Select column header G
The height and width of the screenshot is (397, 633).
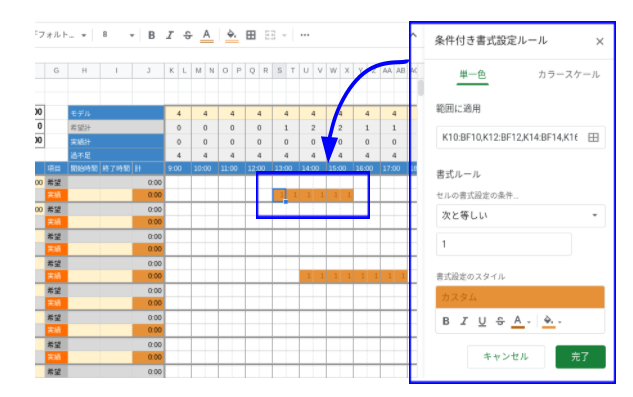coord(56,70)
